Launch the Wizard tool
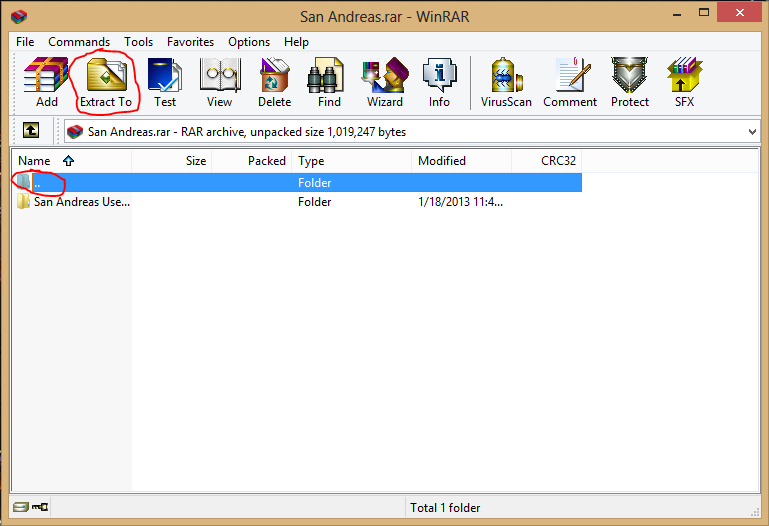 coord(385,82)
